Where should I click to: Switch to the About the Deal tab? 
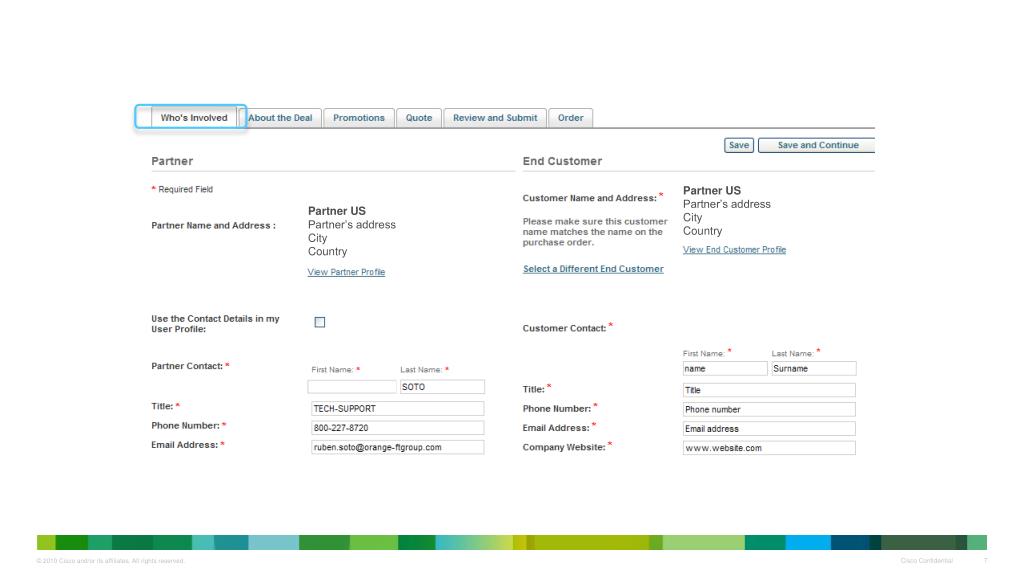280,118
